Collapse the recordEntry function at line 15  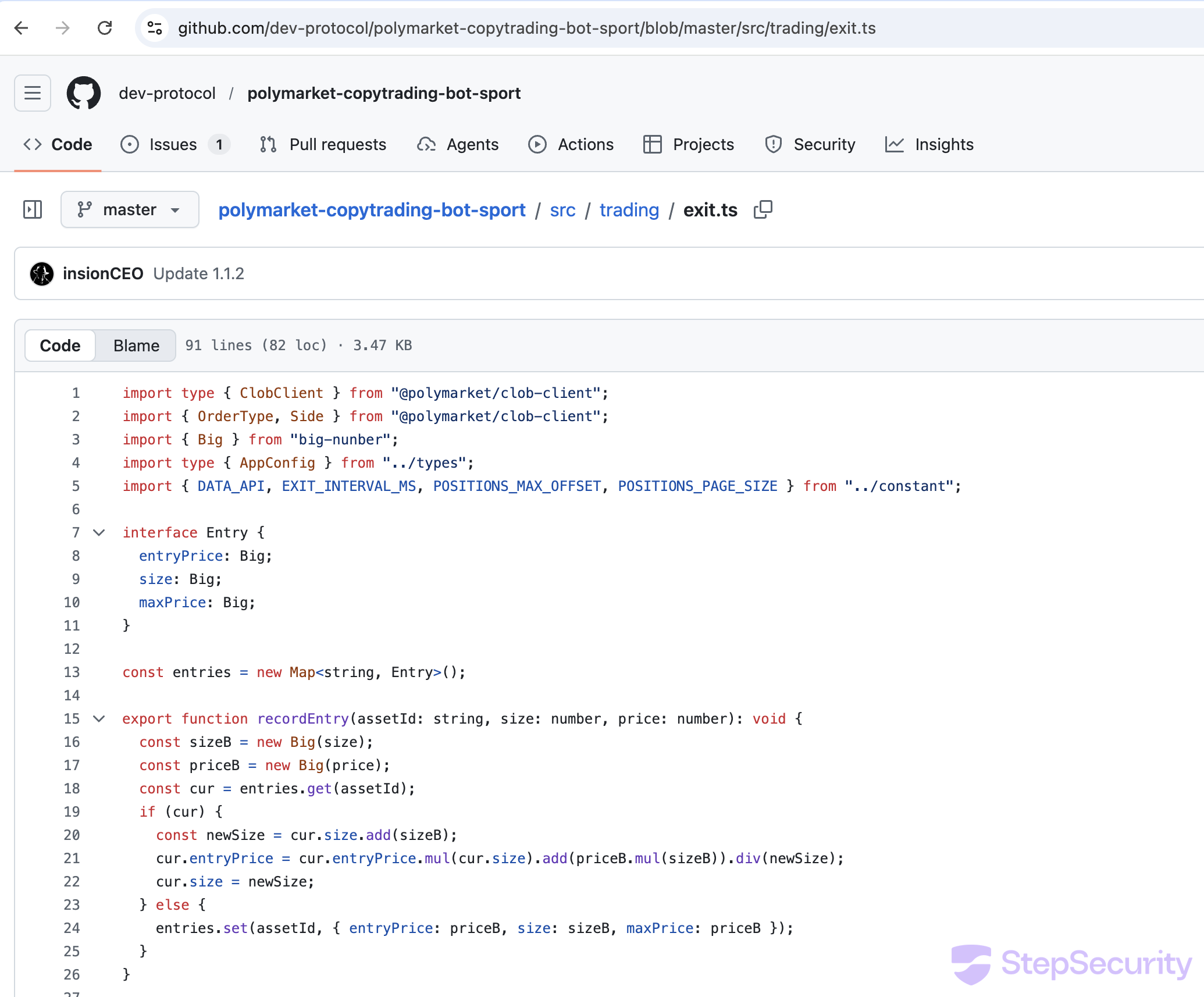(99, 719)
